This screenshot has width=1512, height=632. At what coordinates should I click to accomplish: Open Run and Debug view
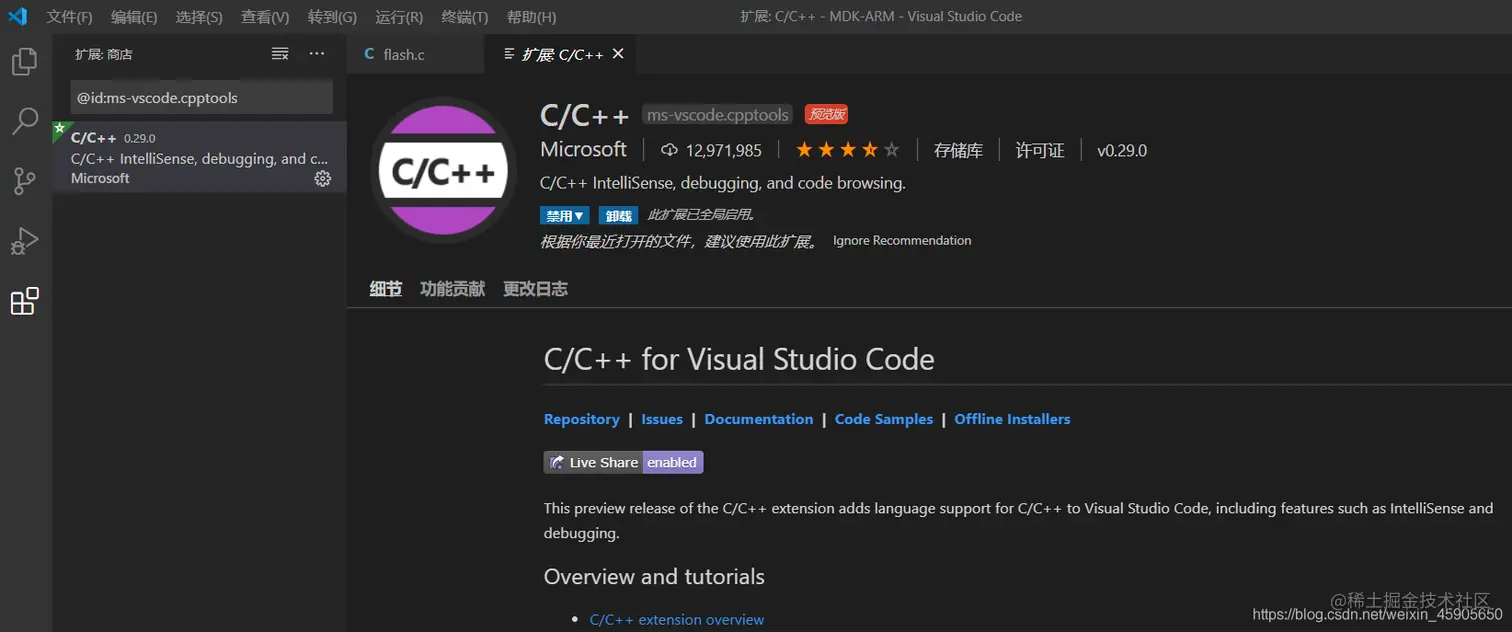point(24,241)
